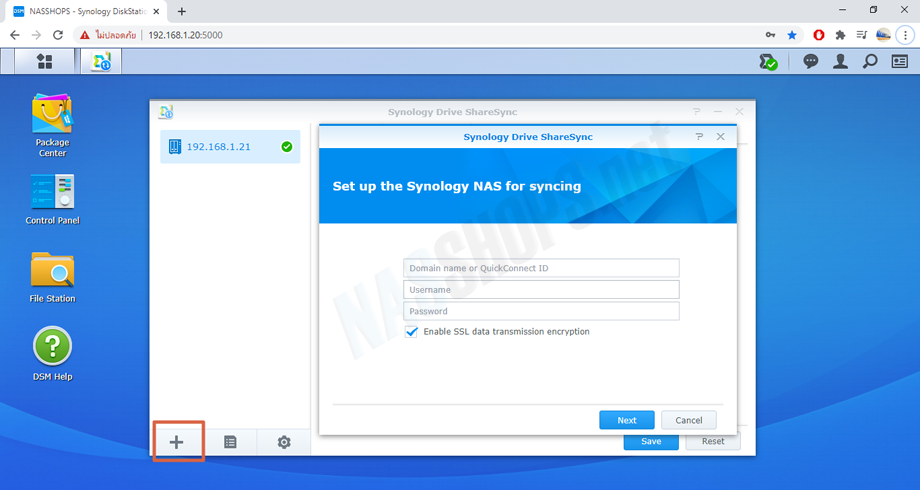Viewport: 920px width, 490px height.
Task: Click the Opera extension icon
Action: (818, 35)
